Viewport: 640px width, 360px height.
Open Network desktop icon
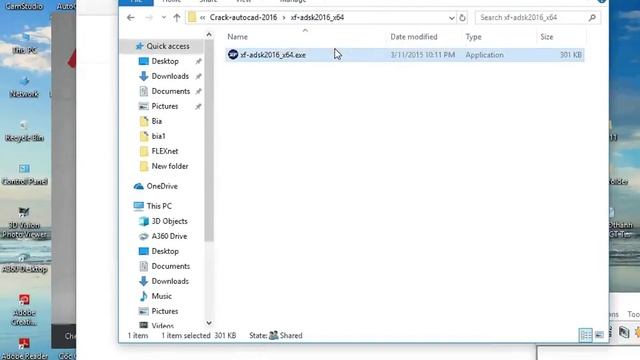tap(24, 87)
